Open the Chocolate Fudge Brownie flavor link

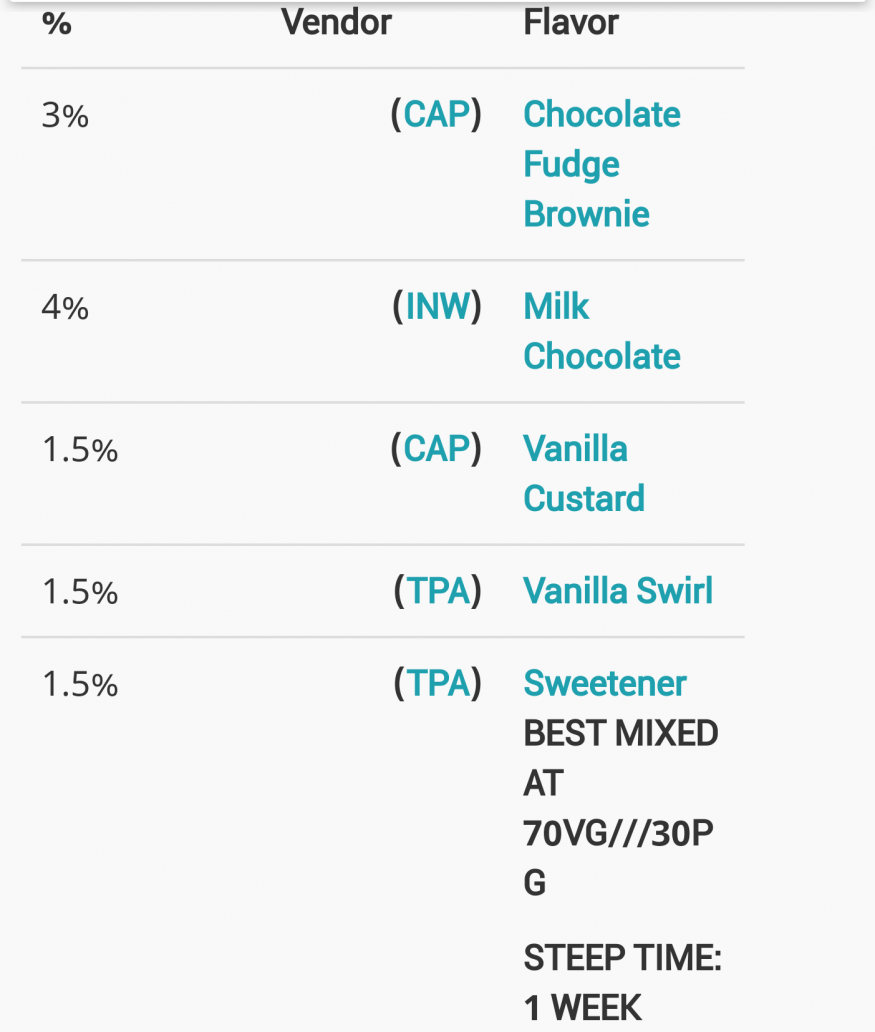(x=602, y=164)
